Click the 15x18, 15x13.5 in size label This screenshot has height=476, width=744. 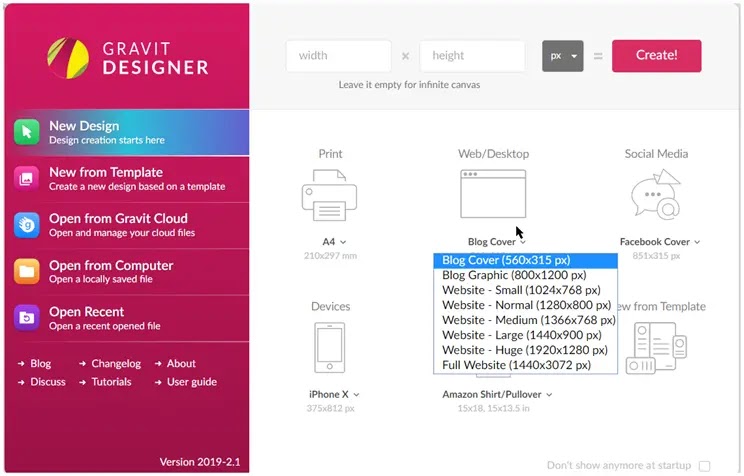[x=493, y=408]
